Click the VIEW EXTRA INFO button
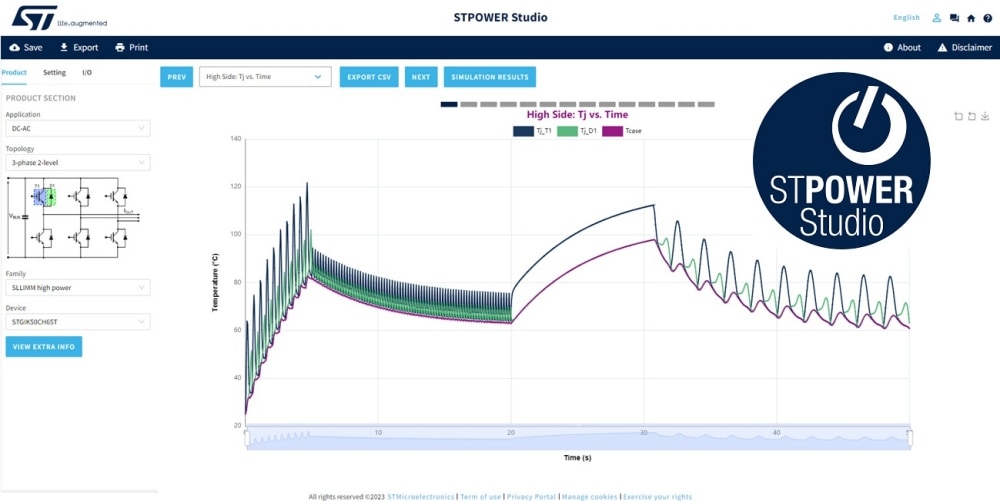Image resolution: width=1000 pixels, height=501 pixels. [x=43, y=347]
